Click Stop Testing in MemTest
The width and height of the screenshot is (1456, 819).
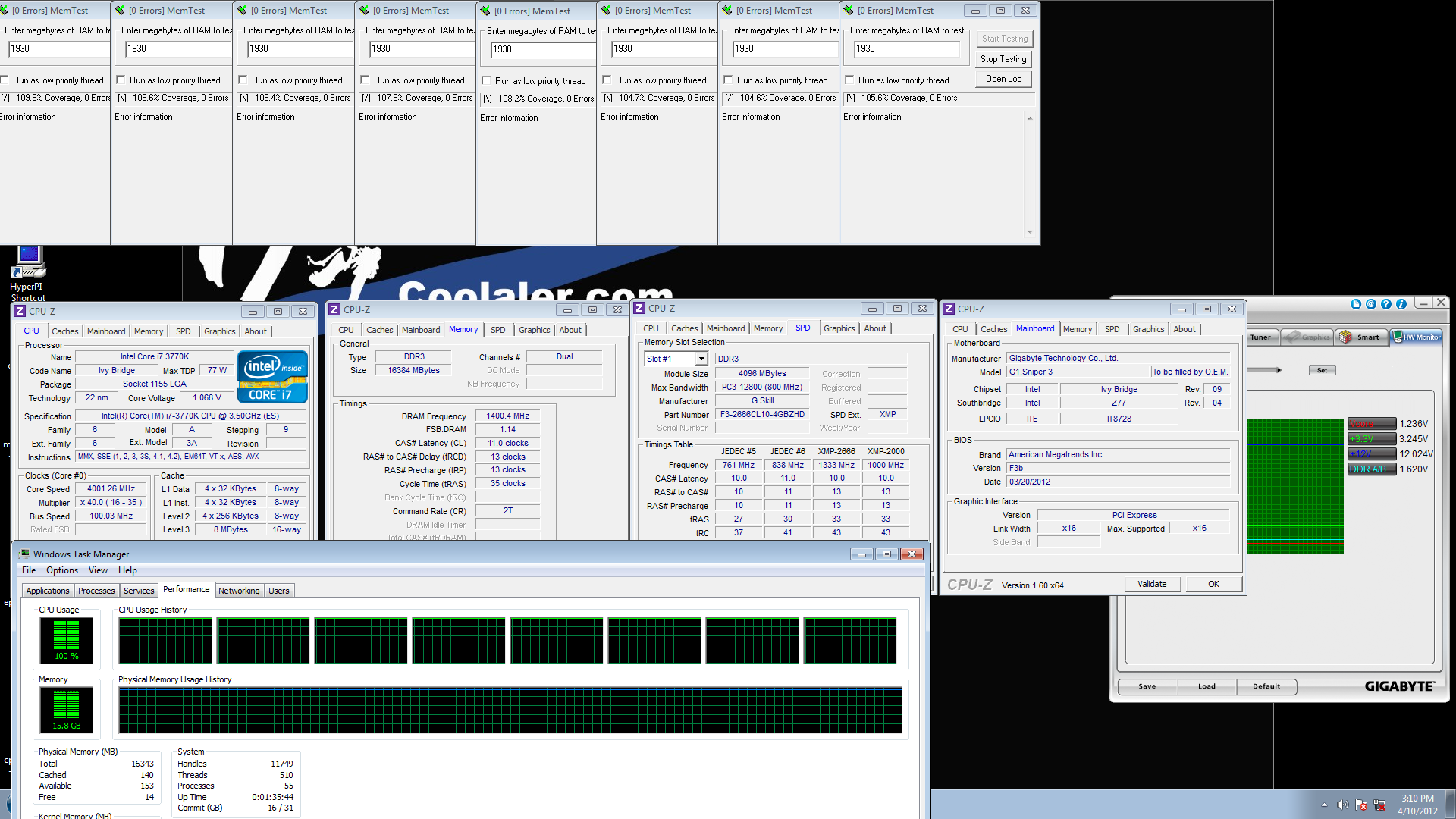click(1003, 59)
